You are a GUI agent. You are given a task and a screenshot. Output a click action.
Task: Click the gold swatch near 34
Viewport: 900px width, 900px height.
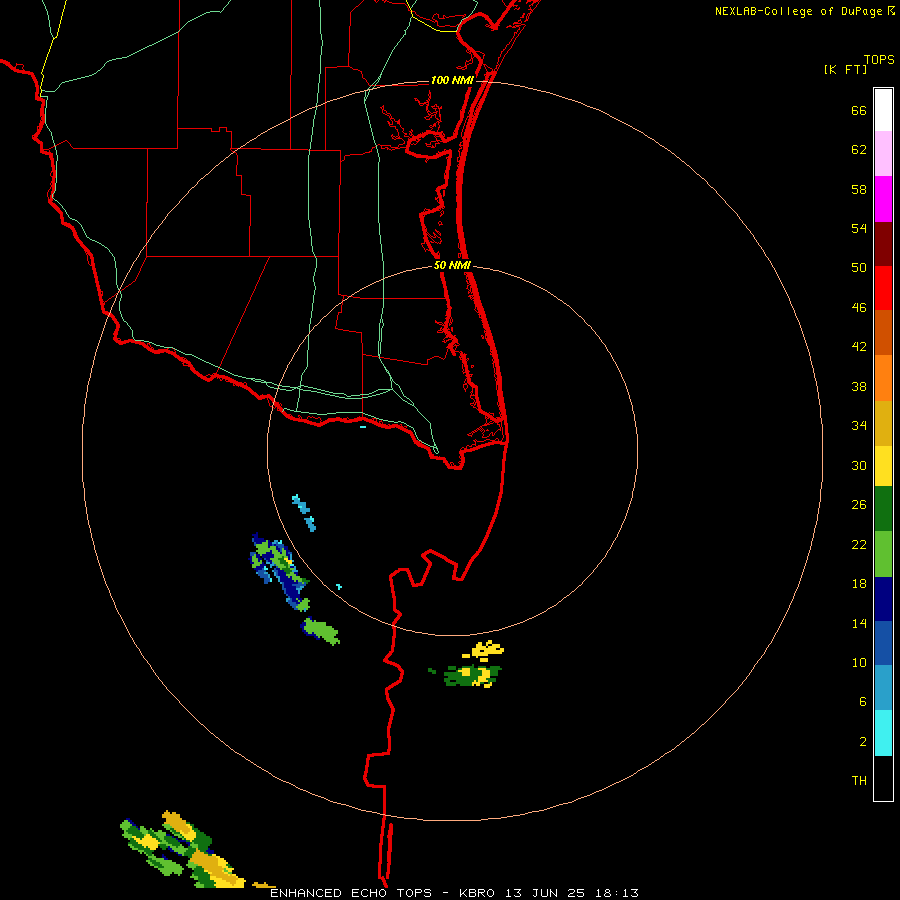click(x=883, y=423)
